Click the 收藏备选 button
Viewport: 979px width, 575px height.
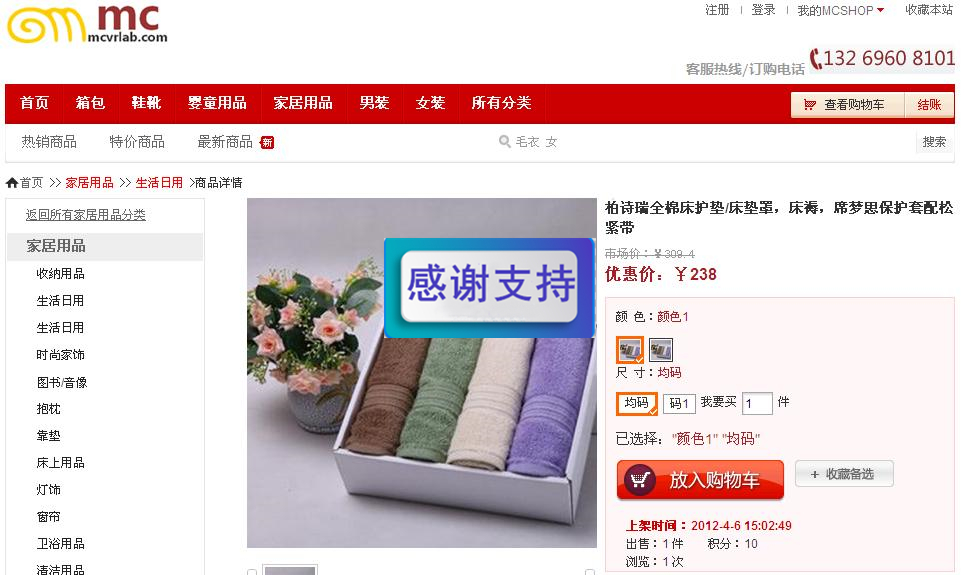click(844, 474)
